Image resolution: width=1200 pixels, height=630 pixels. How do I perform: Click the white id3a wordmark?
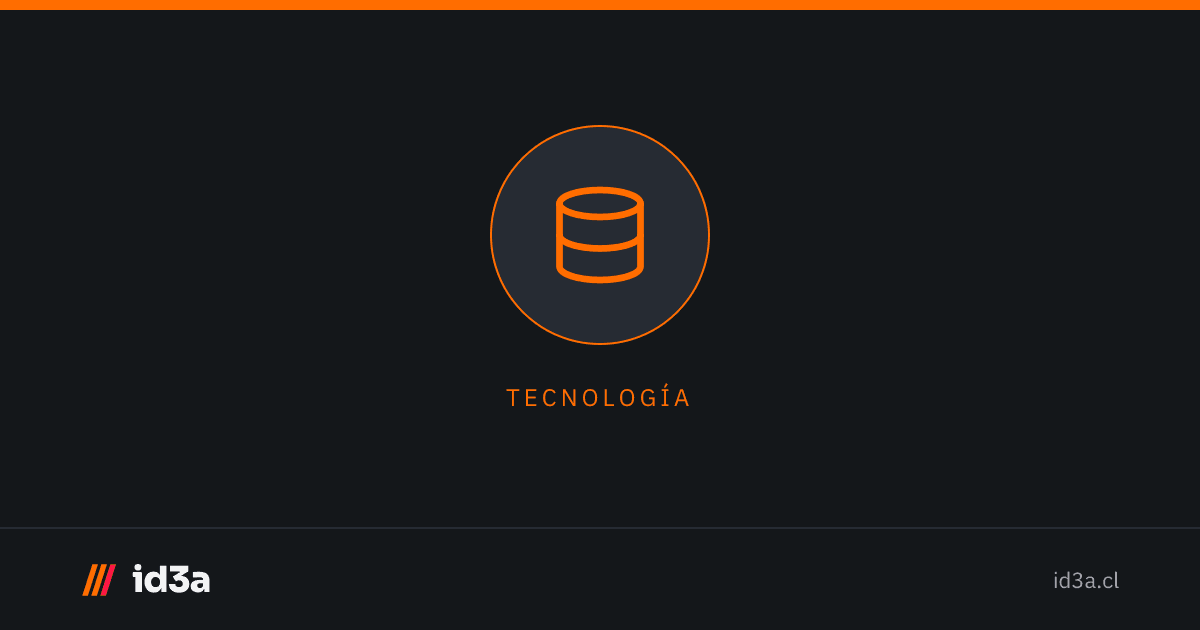(171, 579)
